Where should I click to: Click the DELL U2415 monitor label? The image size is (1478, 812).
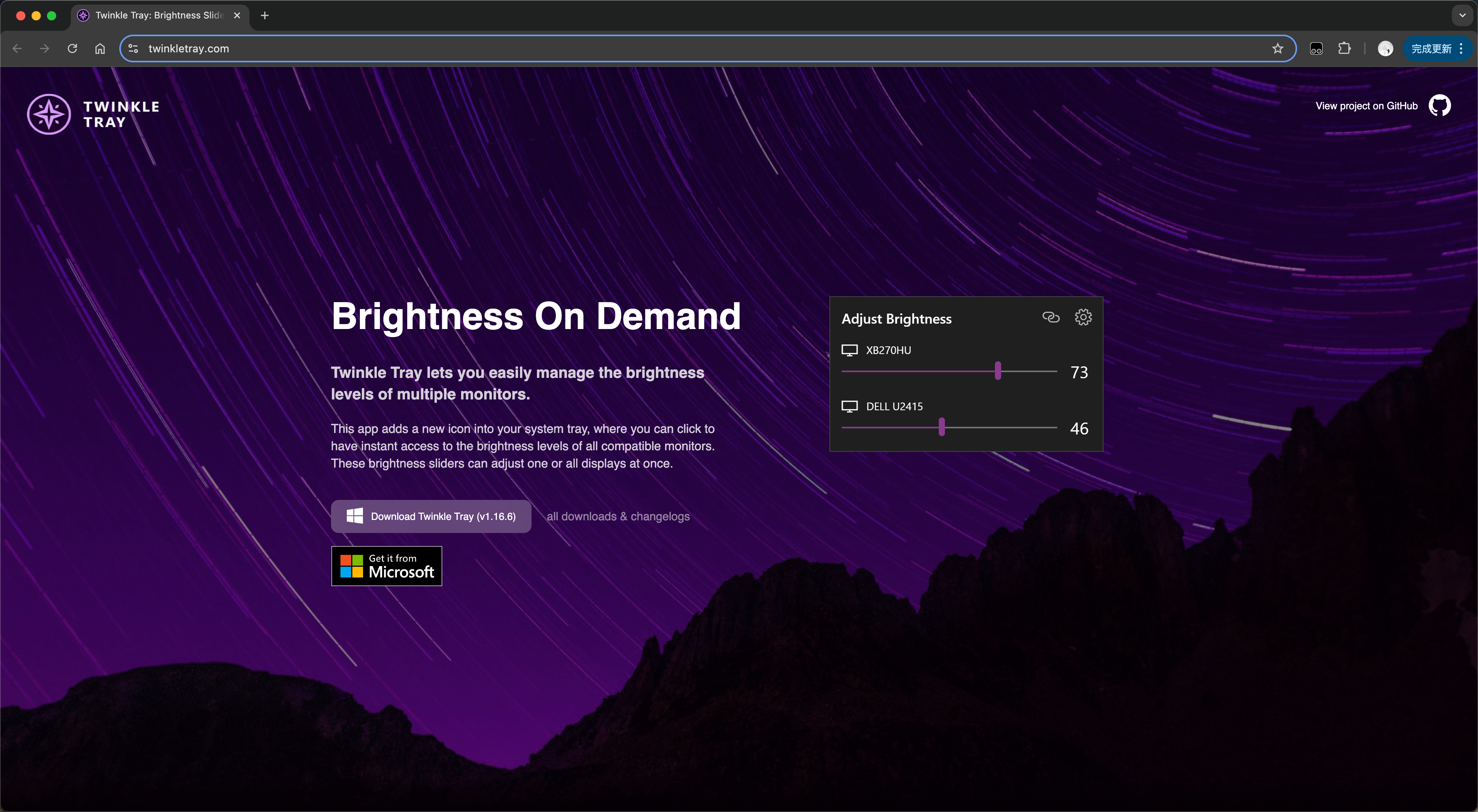tap(894, 406)
